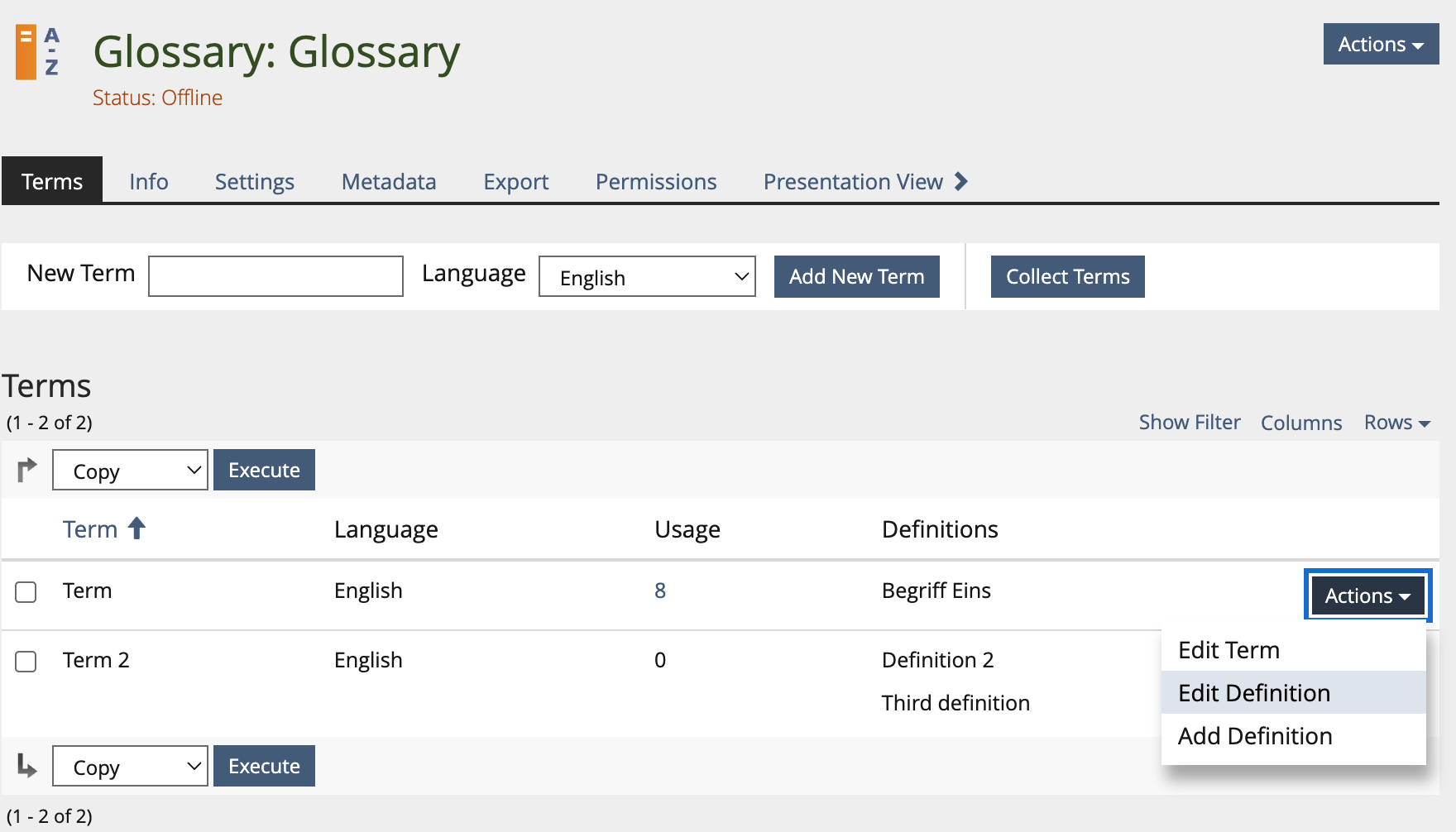Select the Term 2 row checkbox

click(x=26, y=662)
